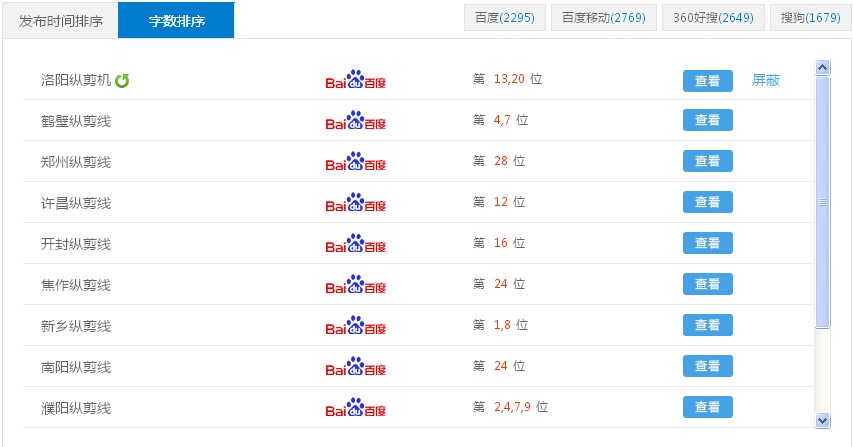Open the 百度移动(2769) filter tab
This screenshot has width=853, height=447.
604,18
